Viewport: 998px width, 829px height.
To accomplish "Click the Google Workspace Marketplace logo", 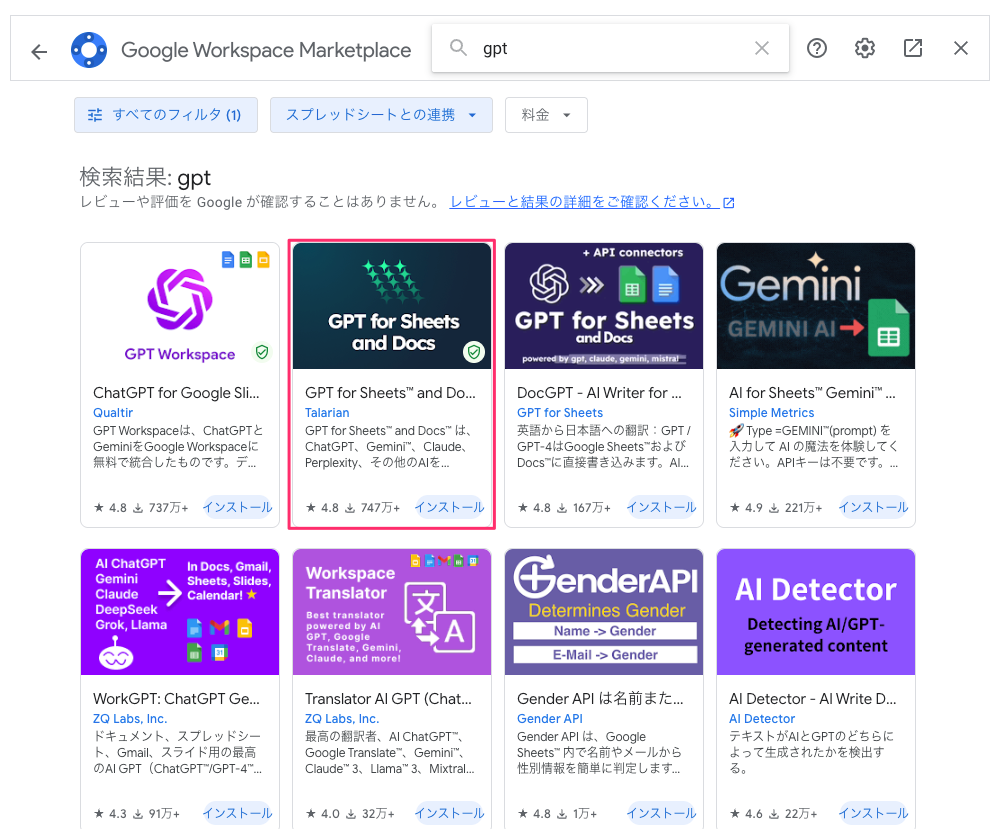I will 89,50.
